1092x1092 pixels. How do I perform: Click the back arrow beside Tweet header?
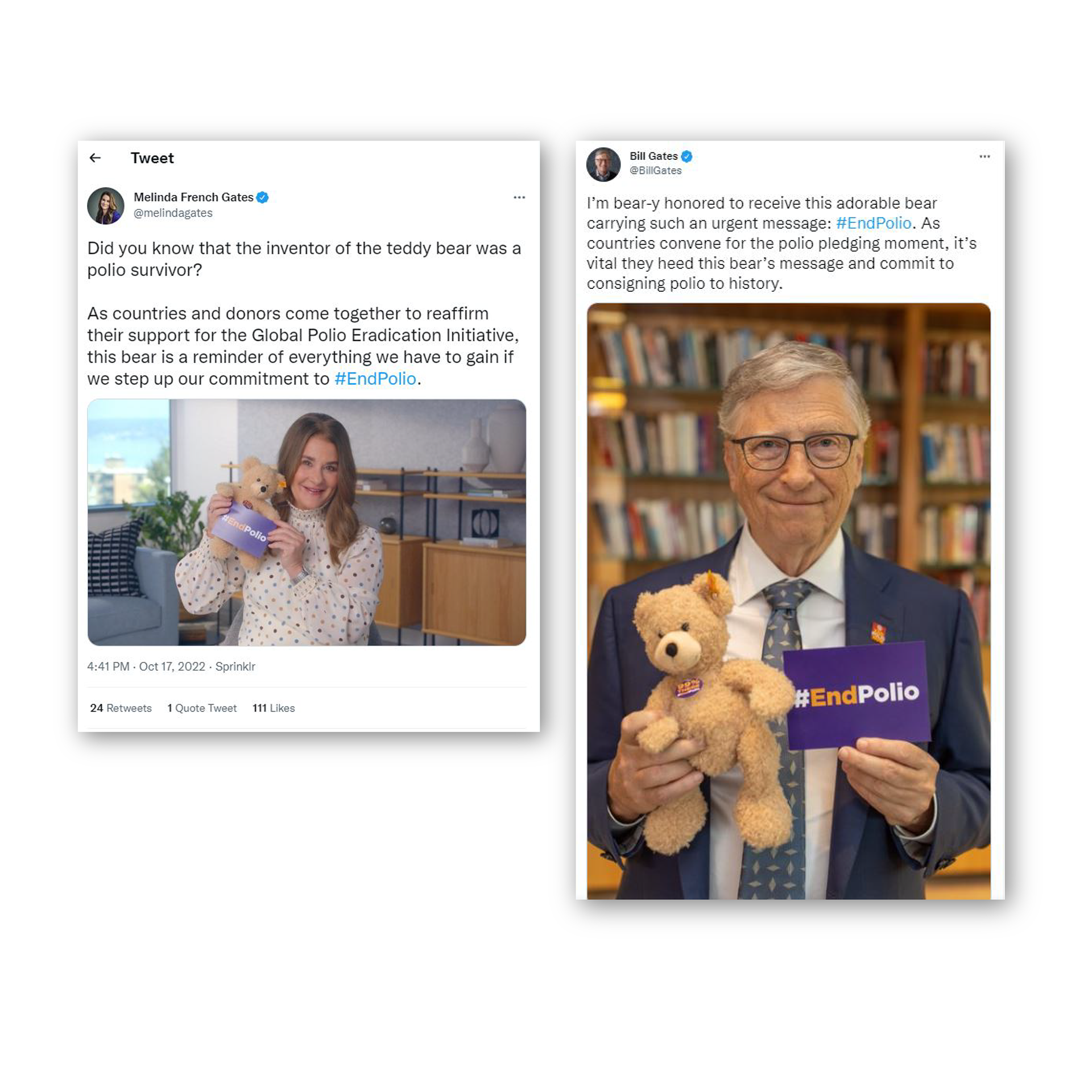pos(95,158)
